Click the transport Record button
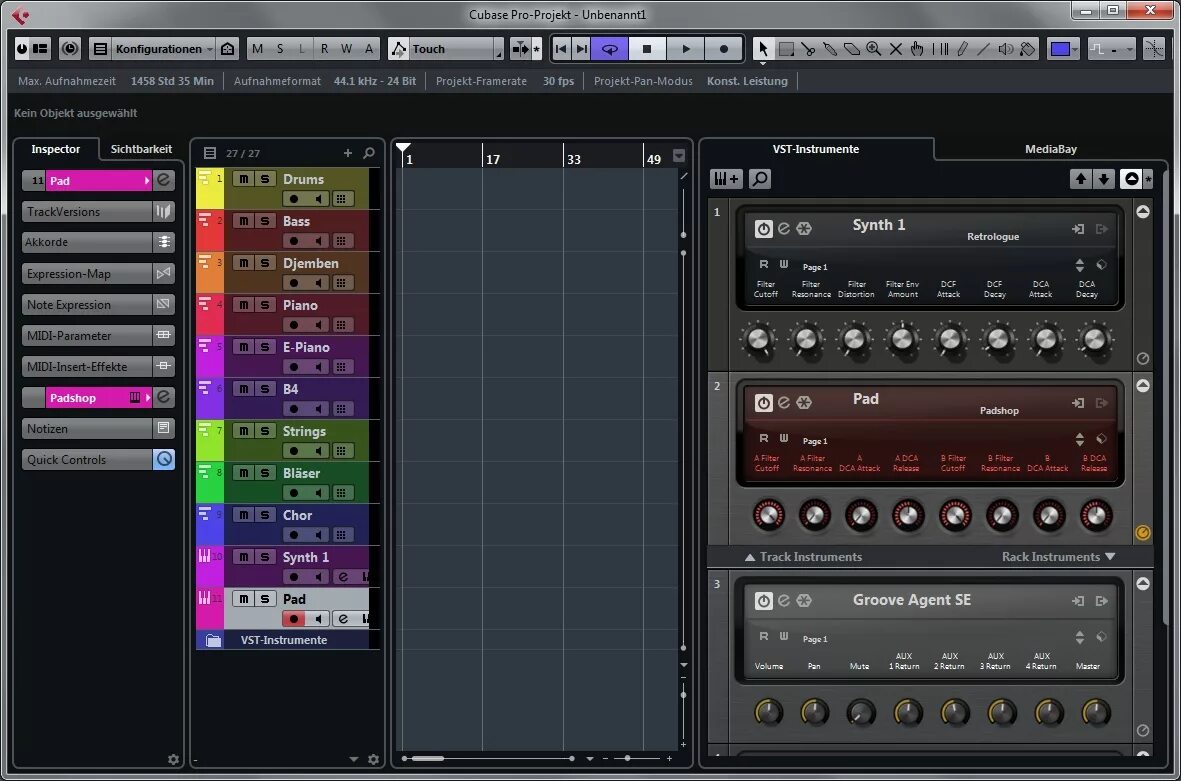 [724, 49]
